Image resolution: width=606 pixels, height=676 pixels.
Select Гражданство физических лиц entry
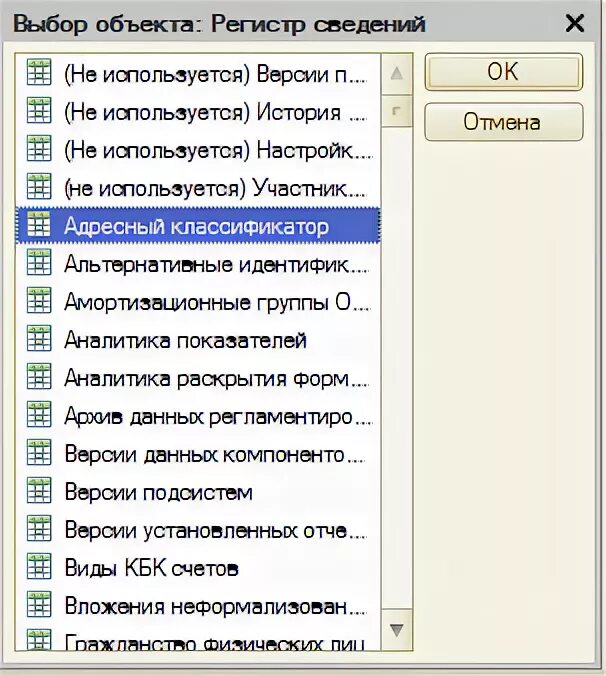pos(198,640)
